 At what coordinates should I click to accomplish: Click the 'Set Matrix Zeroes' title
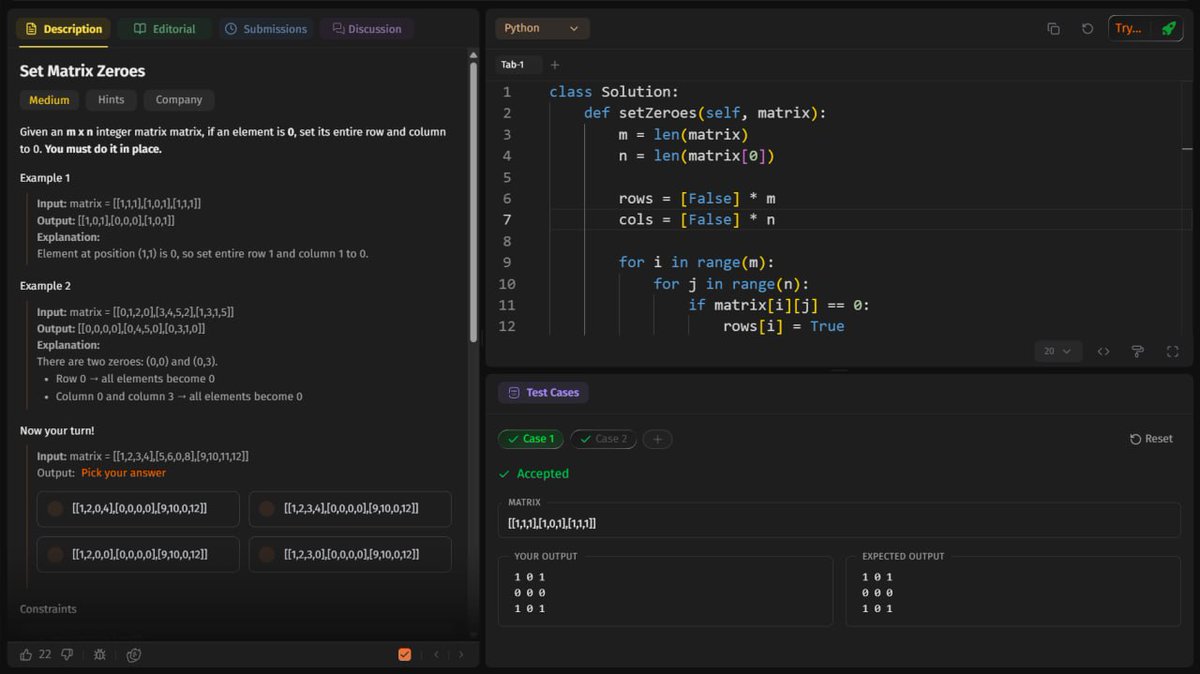click(x=82, y=71)
